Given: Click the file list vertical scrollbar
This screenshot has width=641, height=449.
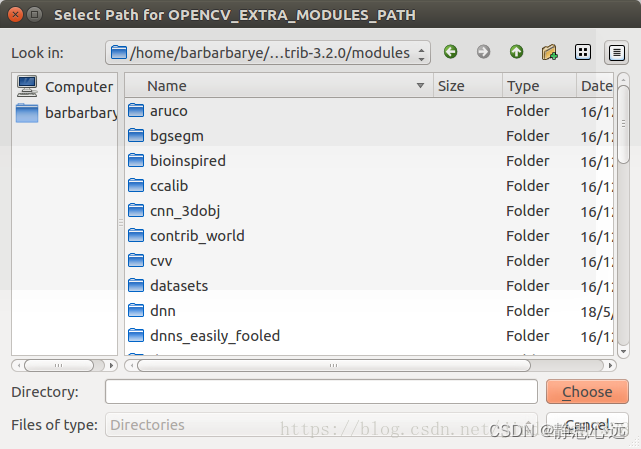Looking at the screenshot, I should [623, 125].
